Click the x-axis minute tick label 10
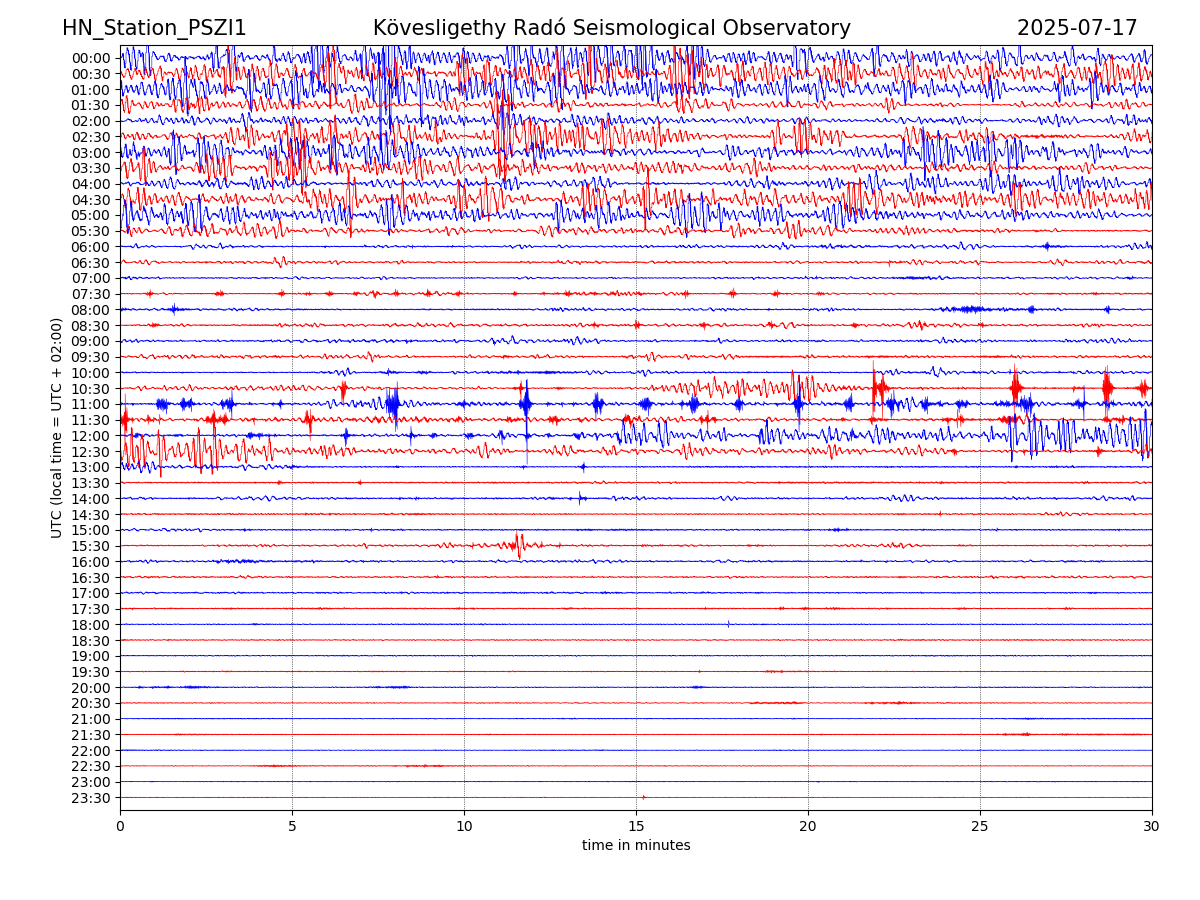 pos(464,827)
